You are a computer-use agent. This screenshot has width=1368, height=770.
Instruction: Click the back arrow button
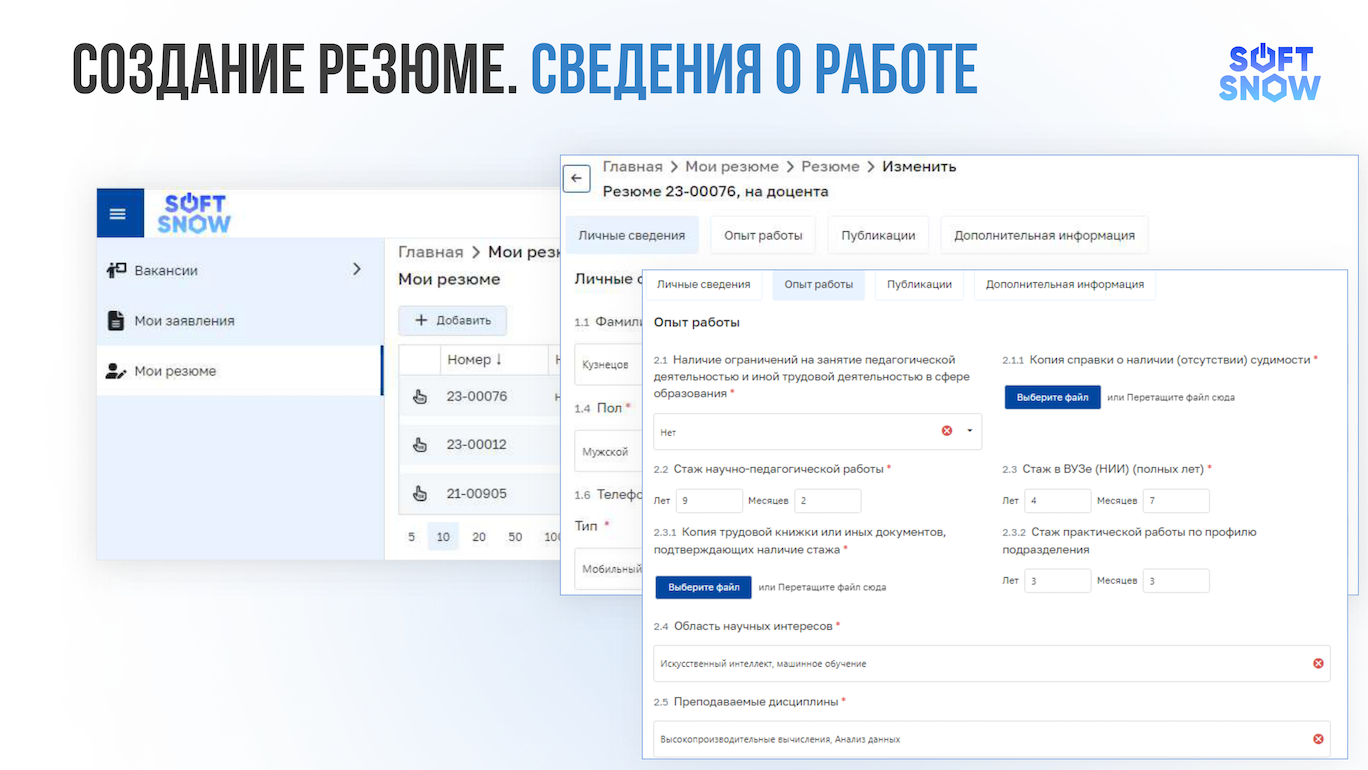click(x=576, y=178)
